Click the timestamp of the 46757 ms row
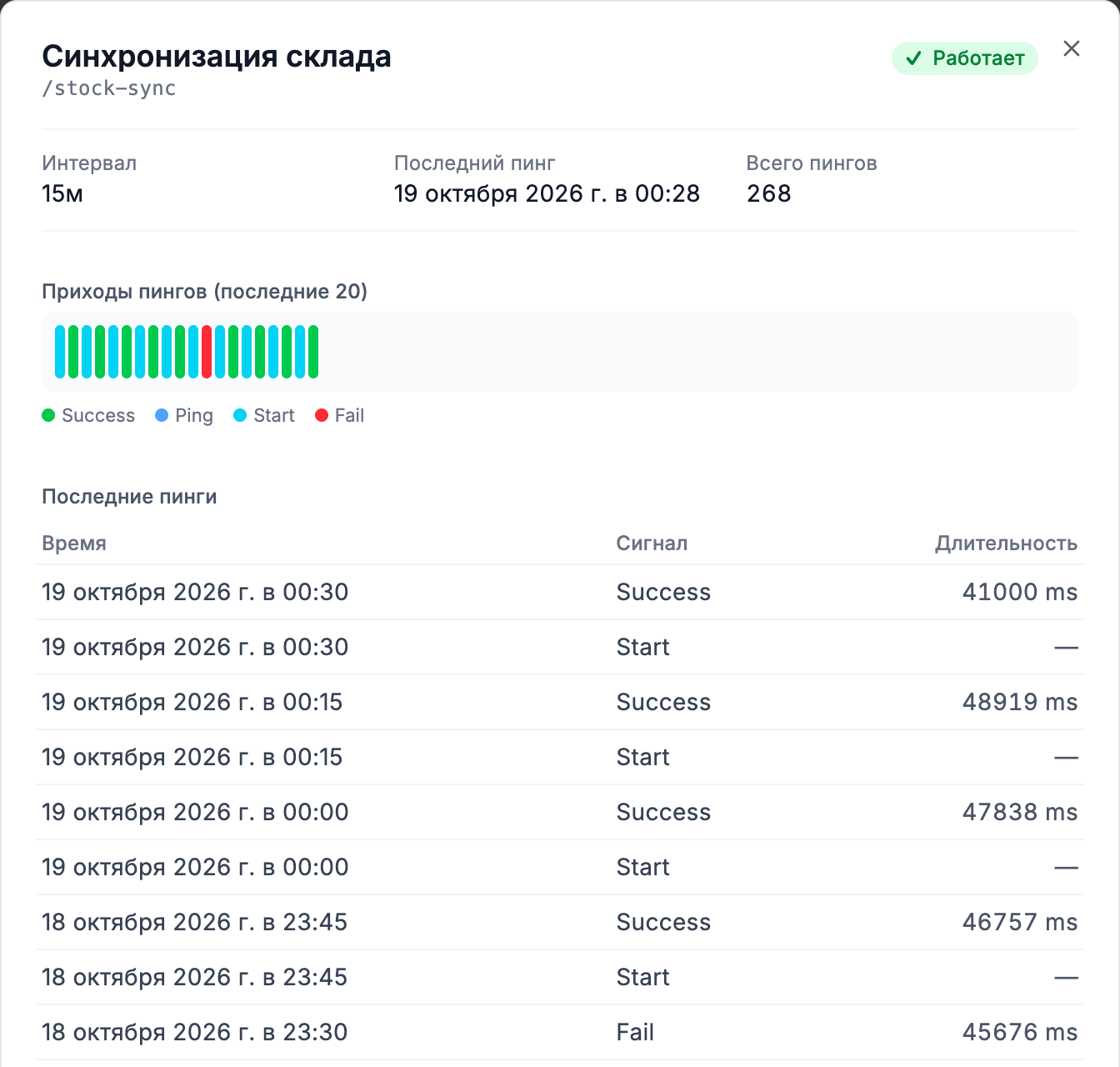The width and height of the screenshot is (1120, 1067). tap(195, 922)
